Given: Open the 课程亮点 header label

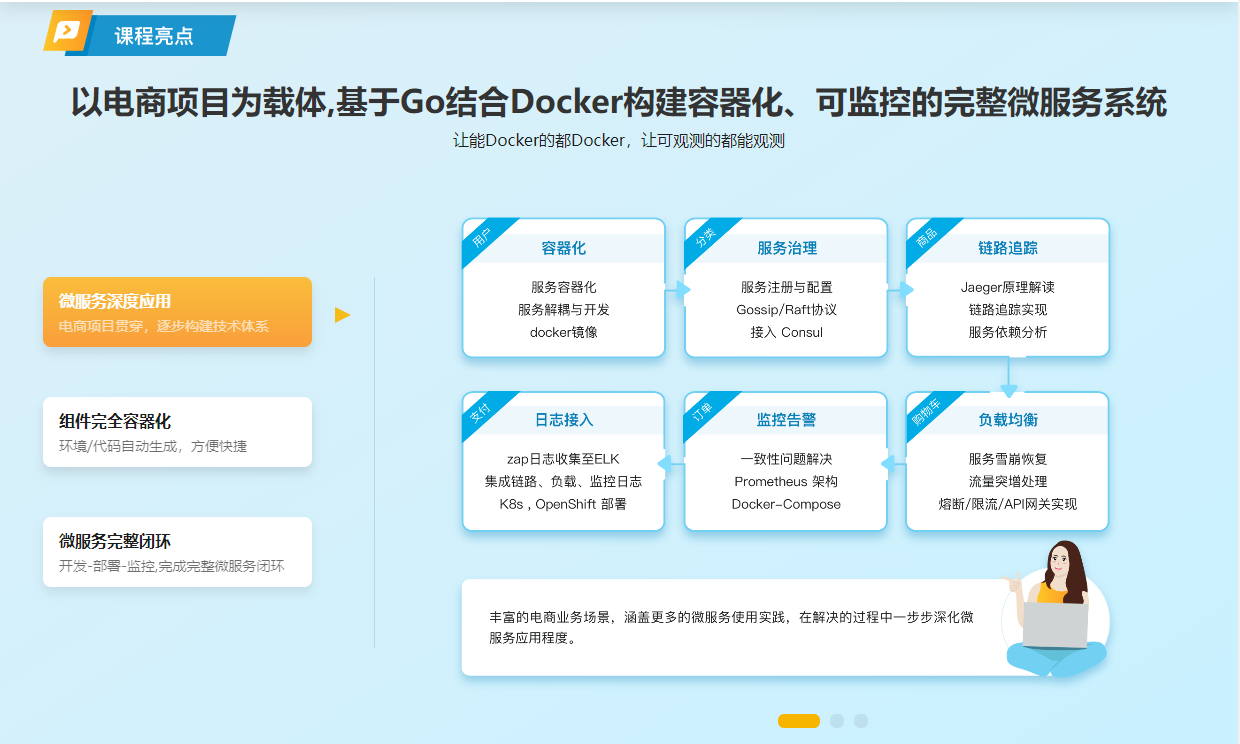Looking at the screenshot, I should pos(154,37).
